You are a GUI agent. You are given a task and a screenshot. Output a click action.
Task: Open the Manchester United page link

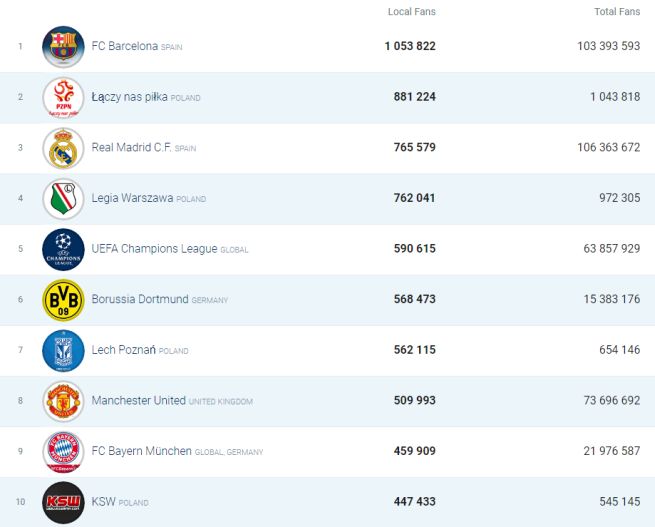pyautogui.click(x=138, y=401)
